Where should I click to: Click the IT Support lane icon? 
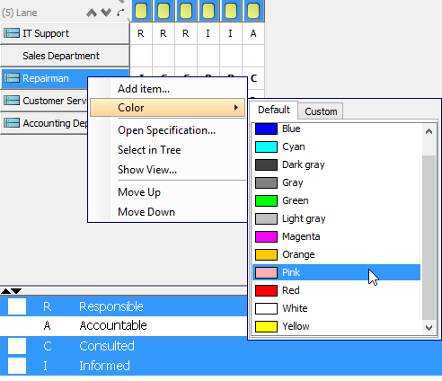[x=11, y=33]
